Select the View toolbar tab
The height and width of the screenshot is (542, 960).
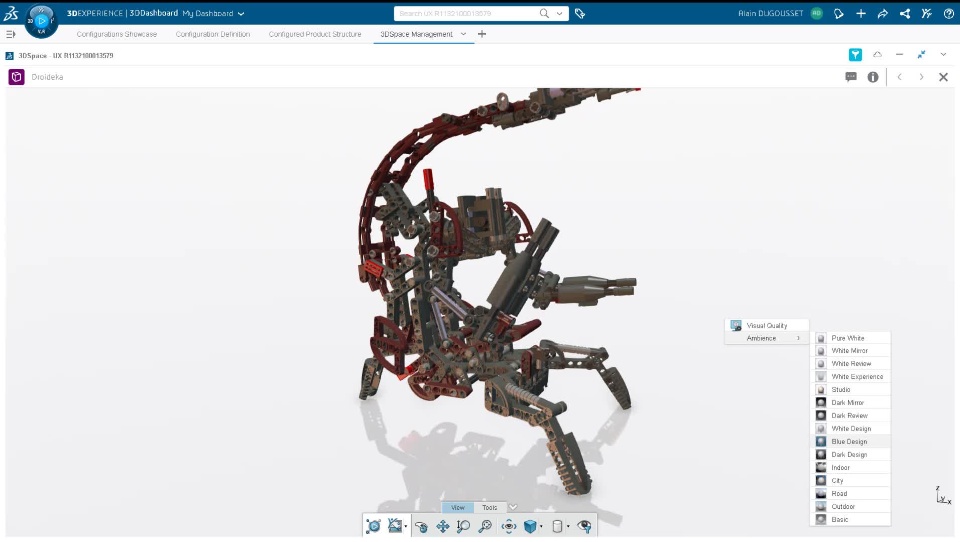tap(458, 507)
